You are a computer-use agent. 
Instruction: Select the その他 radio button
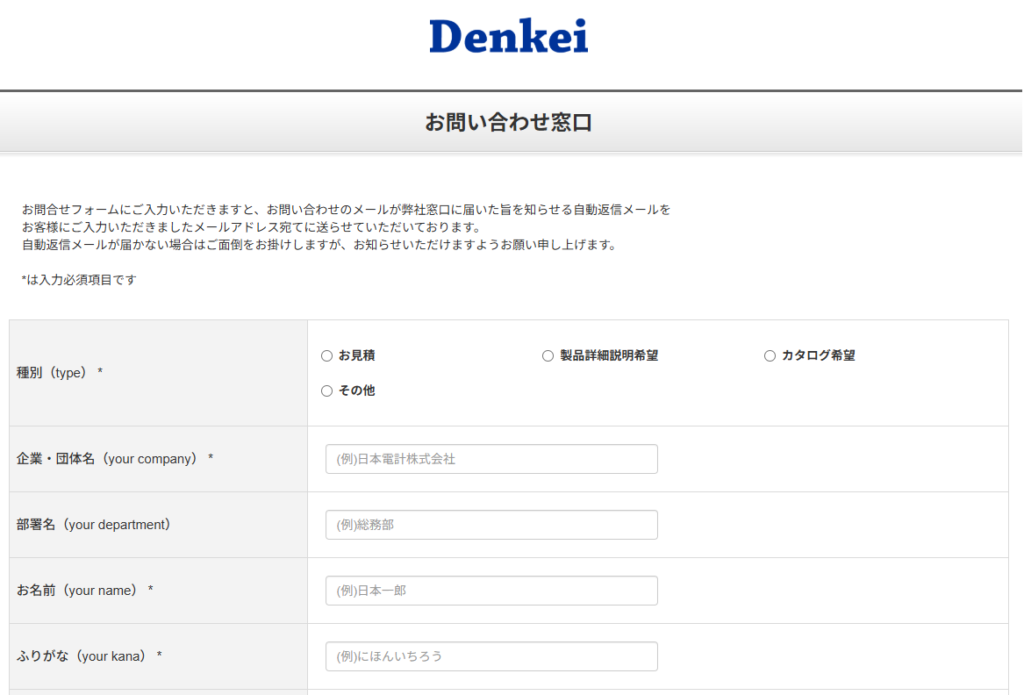pos(325,391)
